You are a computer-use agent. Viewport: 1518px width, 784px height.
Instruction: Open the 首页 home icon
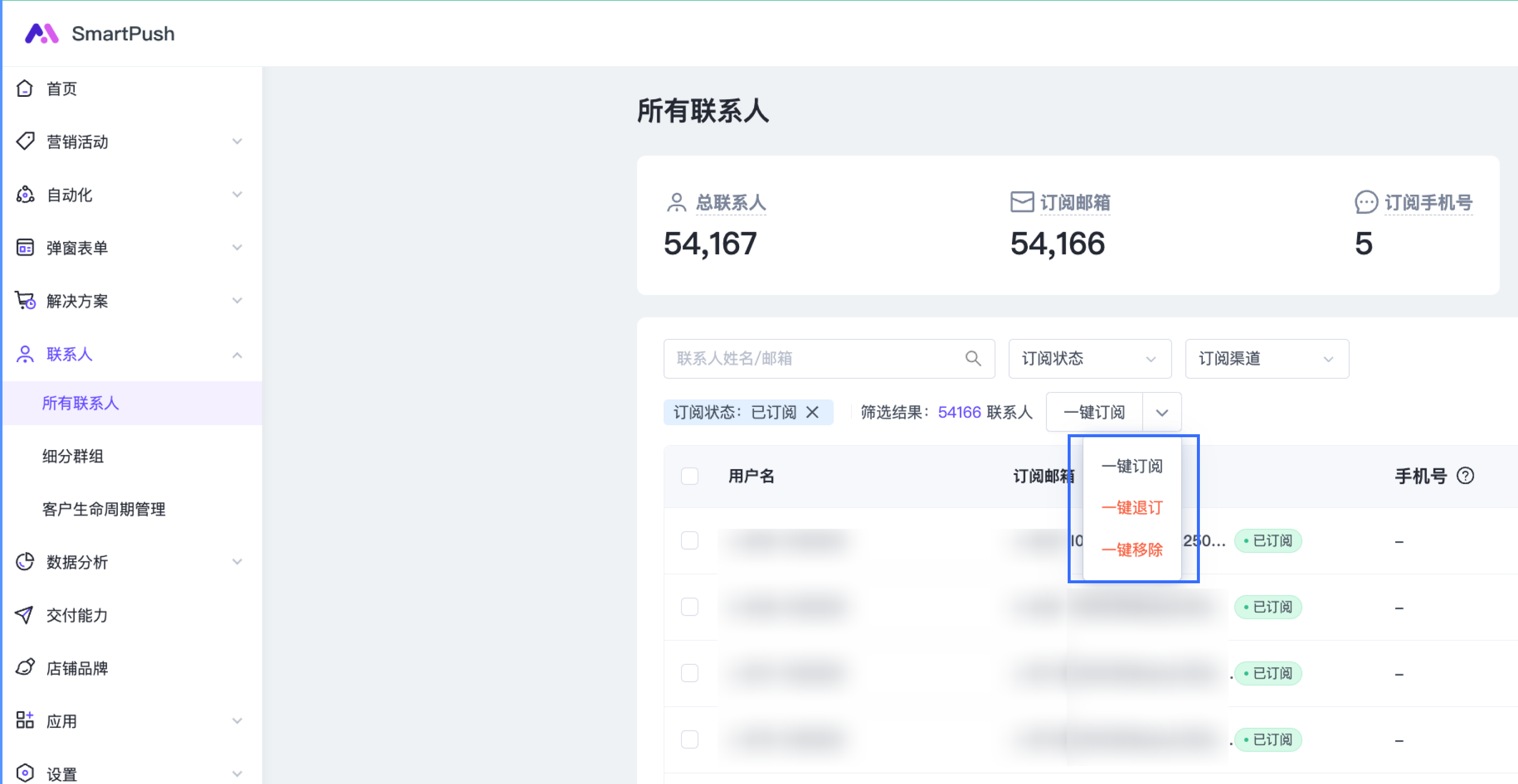[25, 88]
